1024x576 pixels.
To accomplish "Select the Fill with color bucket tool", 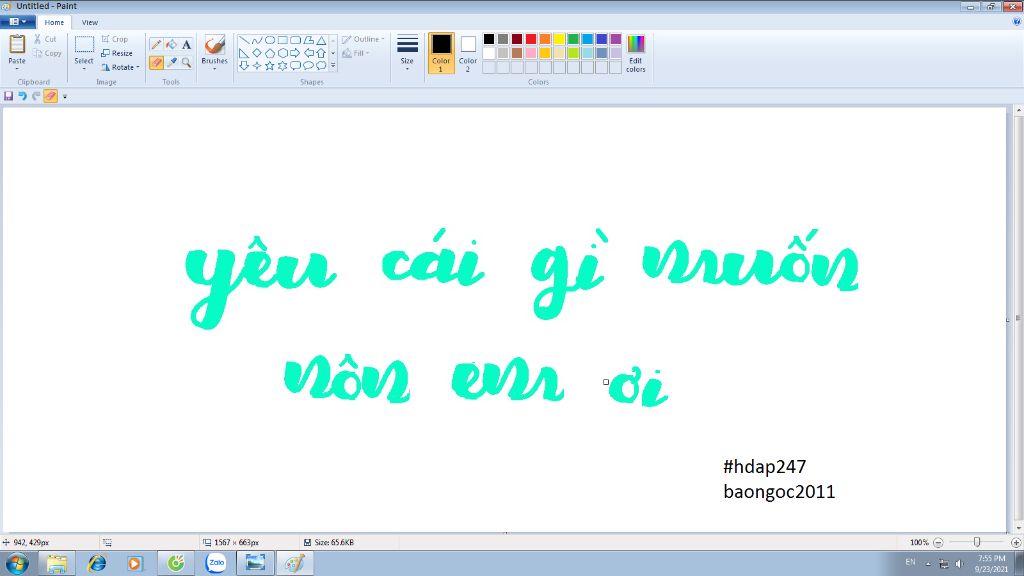I will [x=171, y=45].
